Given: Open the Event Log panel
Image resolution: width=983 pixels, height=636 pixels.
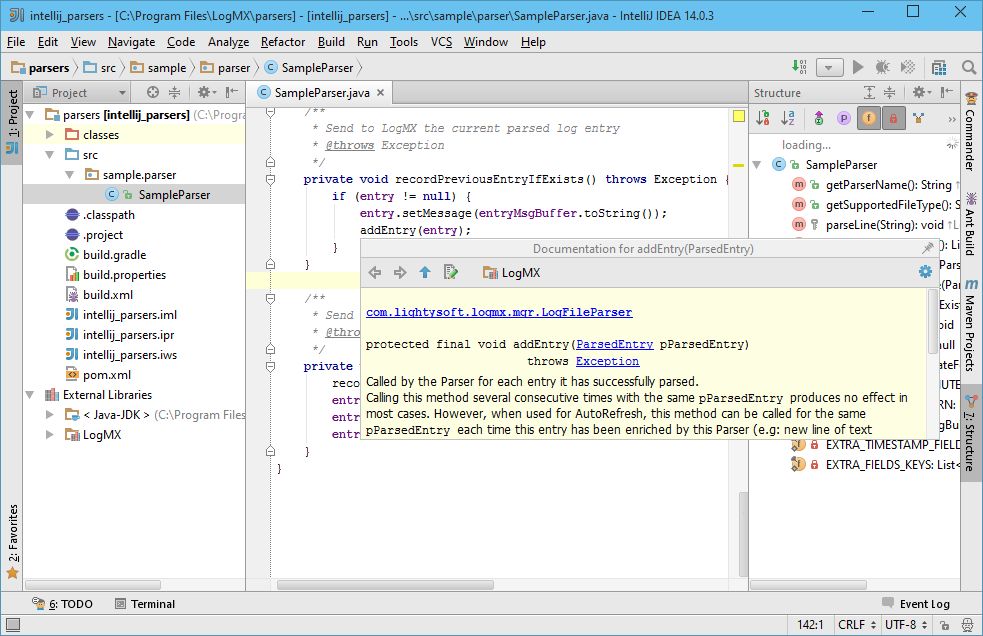Looking at the screenshot, I should coord(916,603).
